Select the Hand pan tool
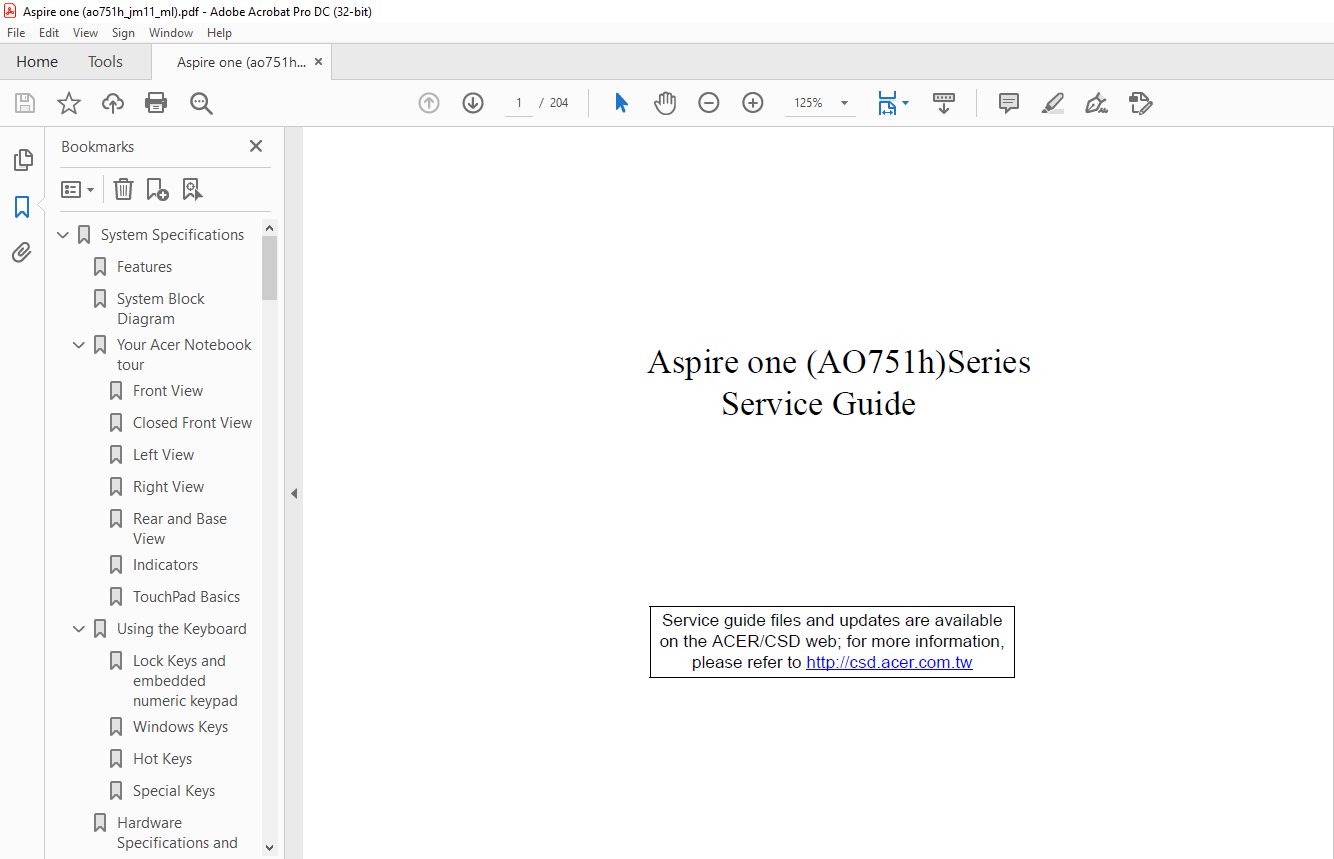This screenshot has width=1334, height=859. 665,103
